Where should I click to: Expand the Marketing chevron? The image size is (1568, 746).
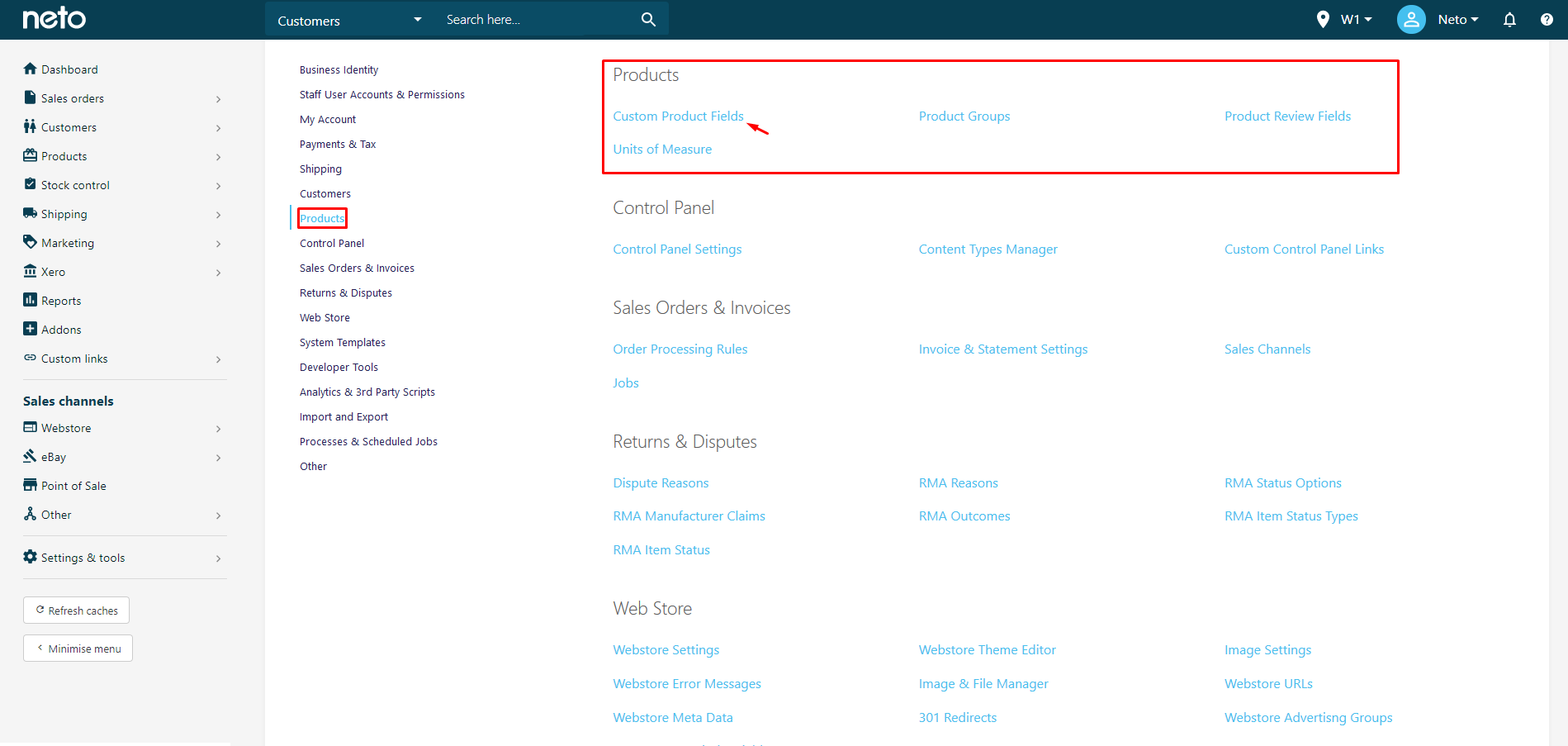click(218, 244)
